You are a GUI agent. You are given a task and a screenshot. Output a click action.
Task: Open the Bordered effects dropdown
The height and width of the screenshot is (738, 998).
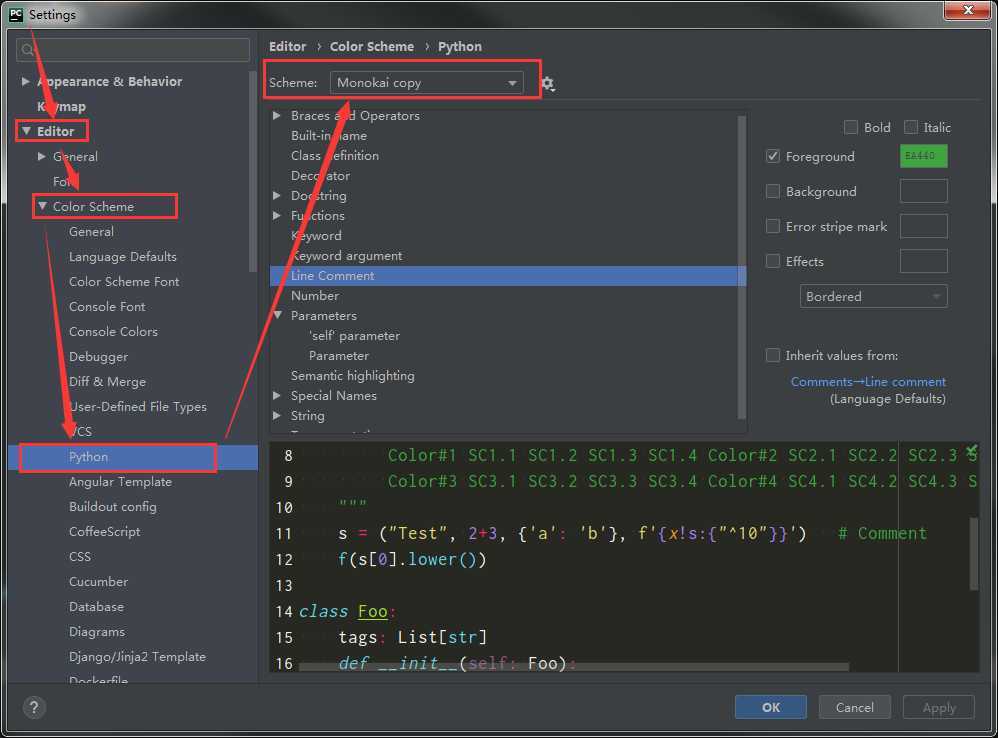[x=873, y=296]
